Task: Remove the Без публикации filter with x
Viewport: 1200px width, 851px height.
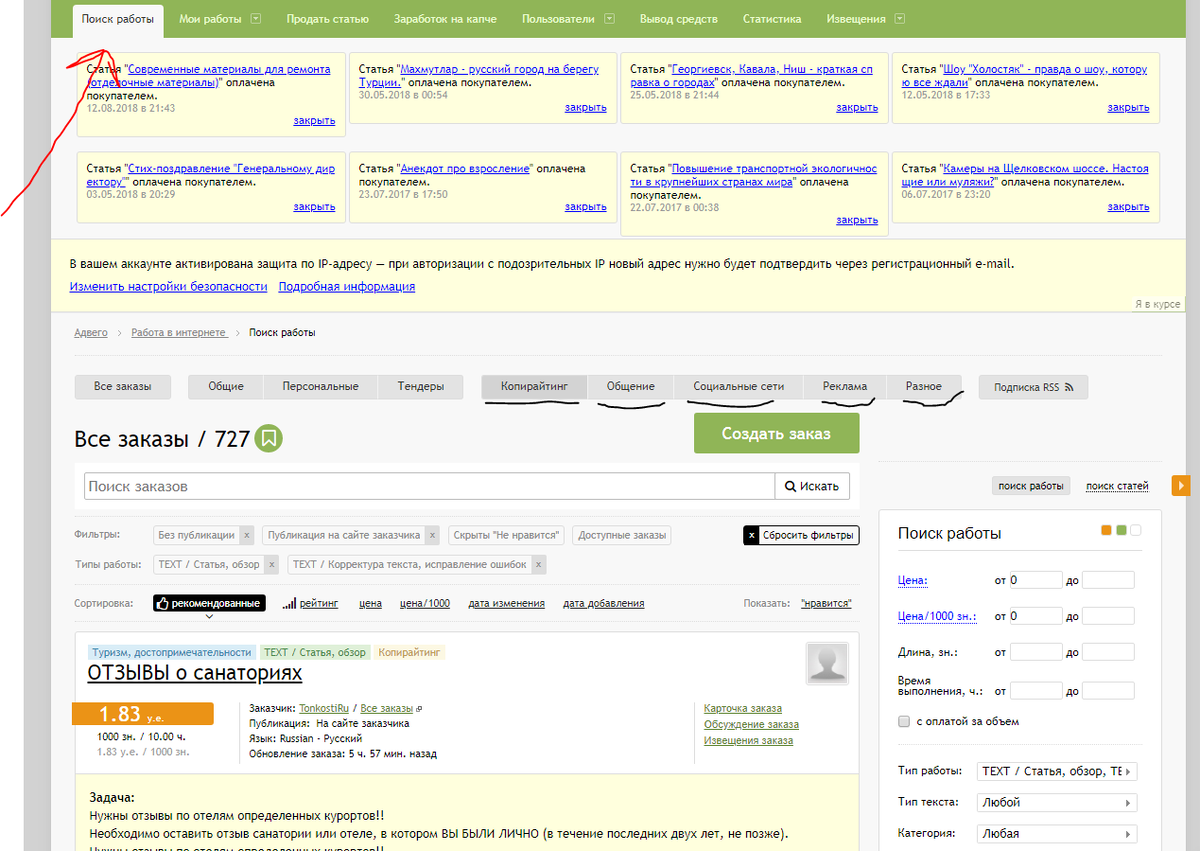Action: tap(247, 535)
